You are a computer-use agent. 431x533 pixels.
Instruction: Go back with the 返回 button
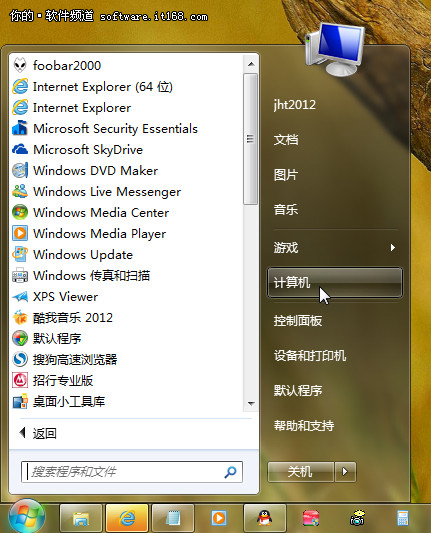pyautogui.click(x=38, y=433)
